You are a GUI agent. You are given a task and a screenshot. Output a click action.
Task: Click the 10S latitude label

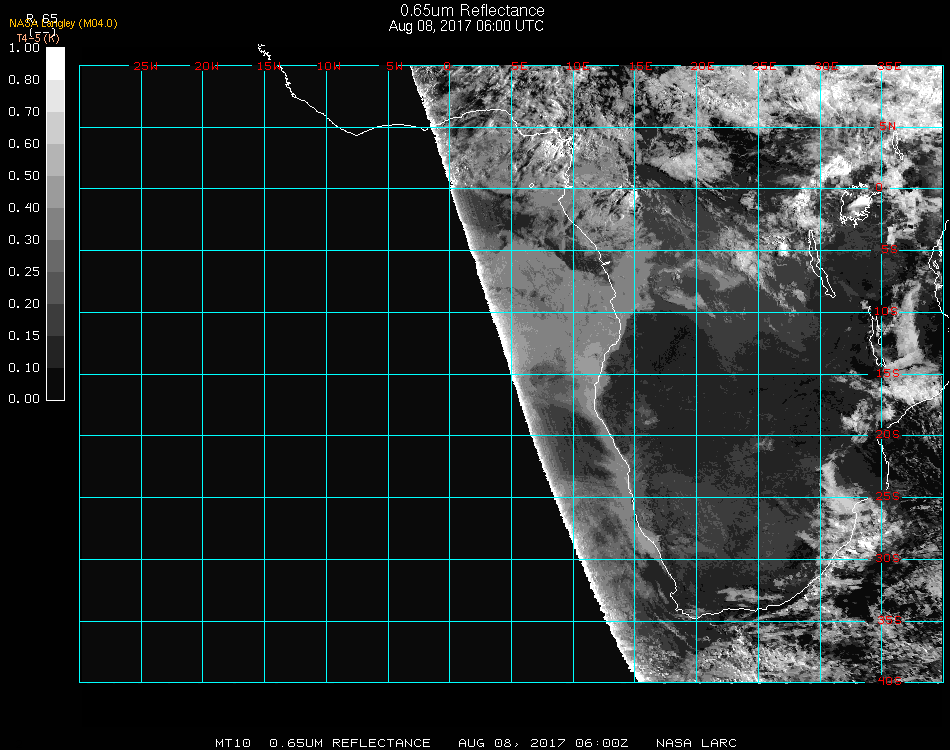click(x=887, y=312)
